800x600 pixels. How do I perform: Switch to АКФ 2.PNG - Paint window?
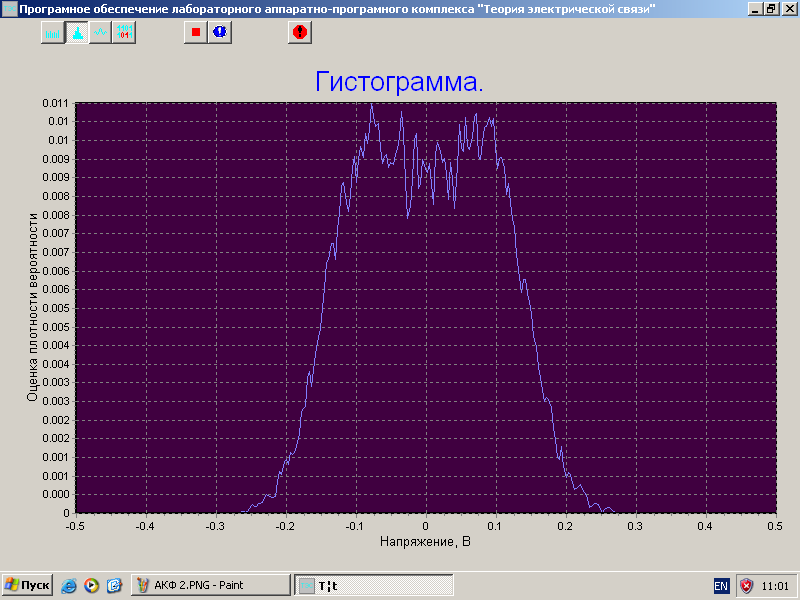[x=211, y=585]
